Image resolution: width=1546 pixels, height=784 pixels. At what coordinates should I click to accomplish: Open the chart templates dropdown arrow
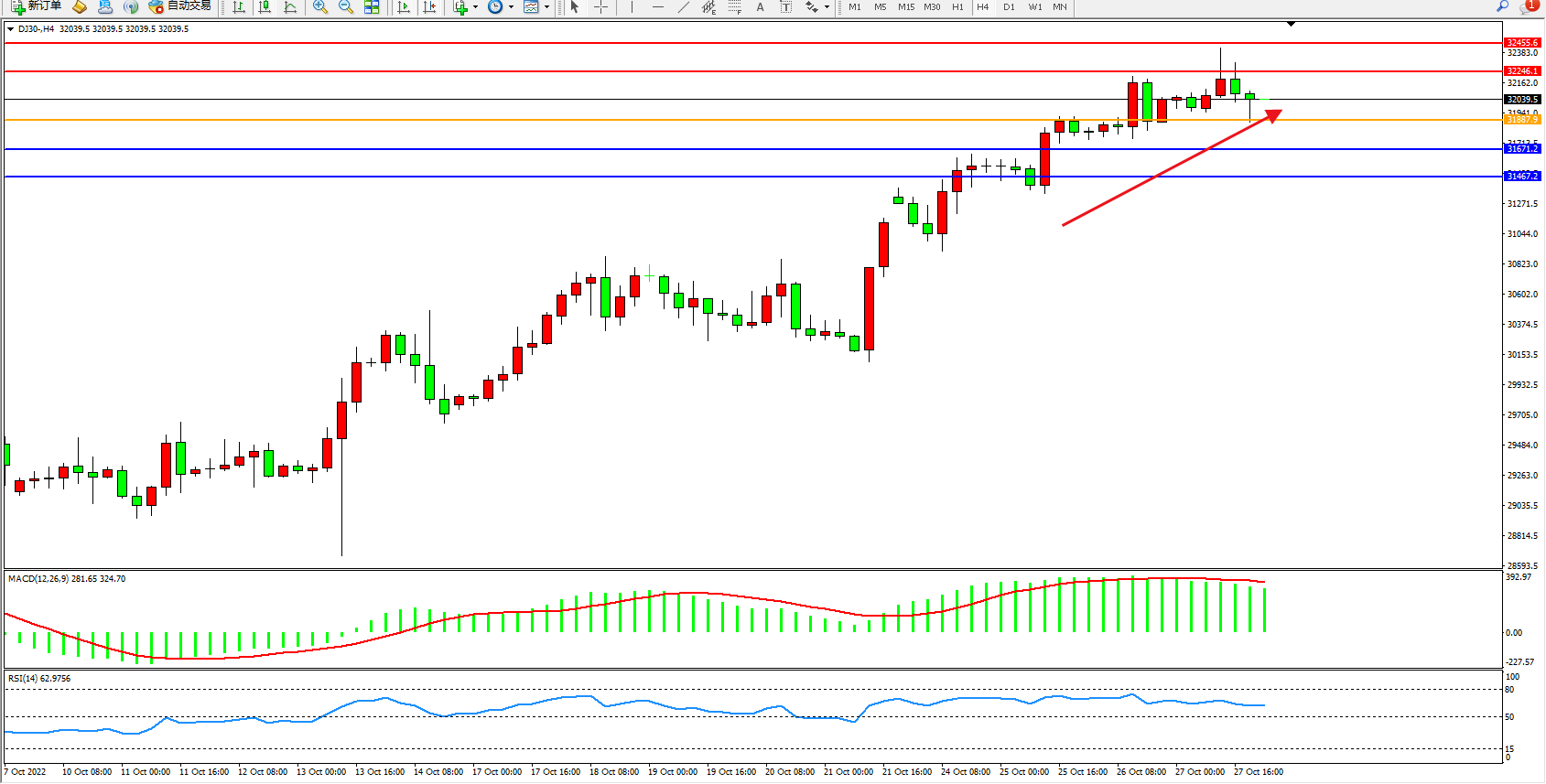pyautogui.click(x=546, y=7)
